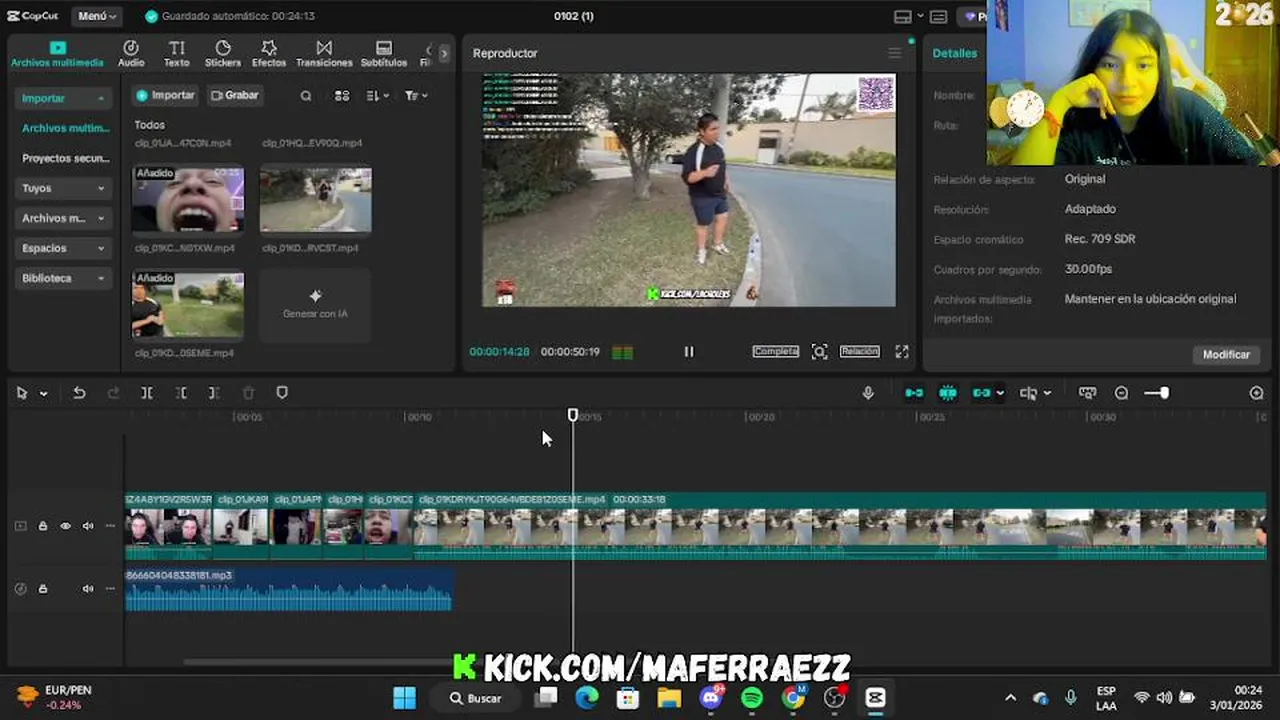Viewport: 1280px width, 720px height.
Task: Toggle the main track magnet
Action: (x=914, y=393)
